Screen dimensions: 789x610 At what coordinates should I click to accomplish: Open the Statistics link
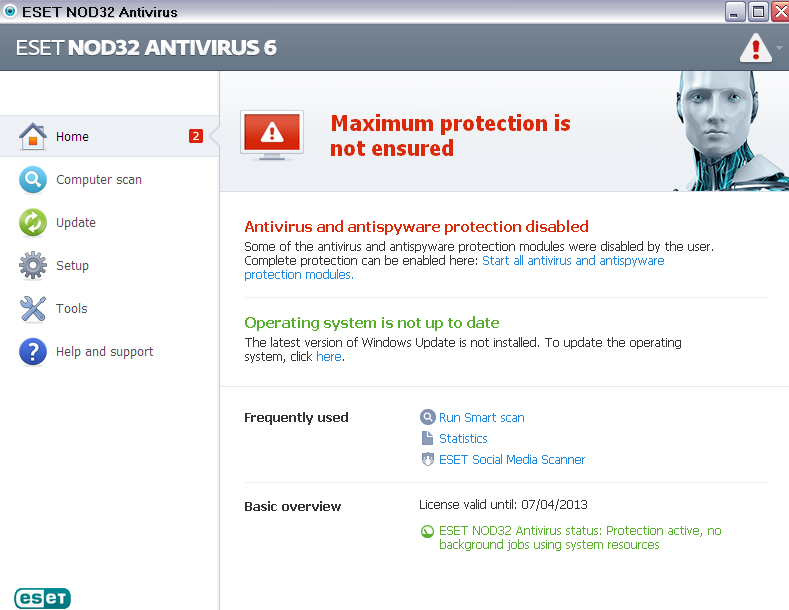(463, 439)
